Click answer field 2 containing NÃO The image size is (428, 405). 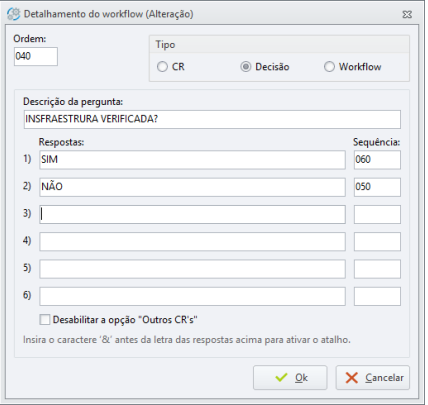192,187
